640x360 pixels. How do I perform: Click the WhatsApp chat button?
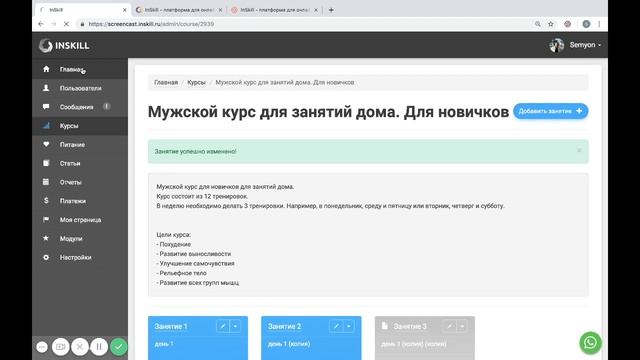point(590,343)
